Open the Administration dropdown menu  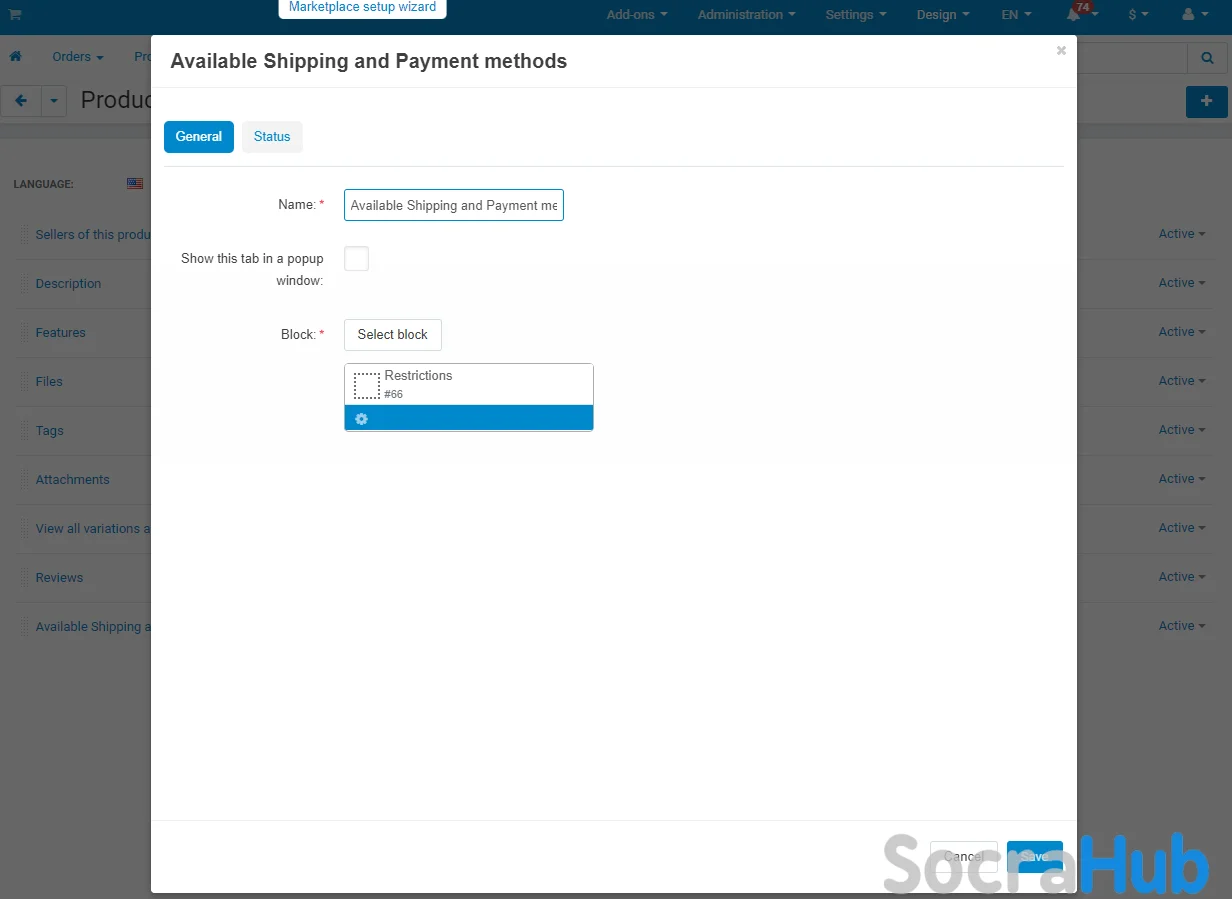pos(746,15)
